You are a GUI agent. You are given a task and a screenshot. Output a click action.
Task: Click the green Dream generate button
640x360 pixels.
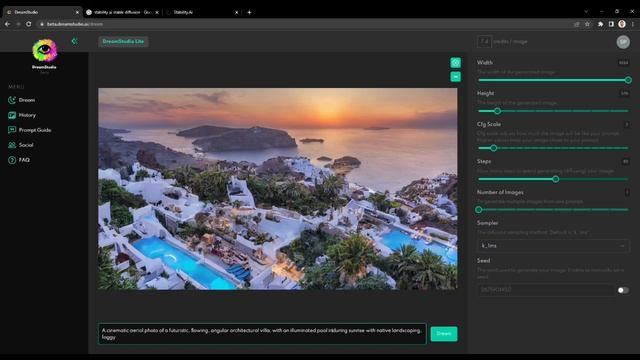tap(444, 334)
